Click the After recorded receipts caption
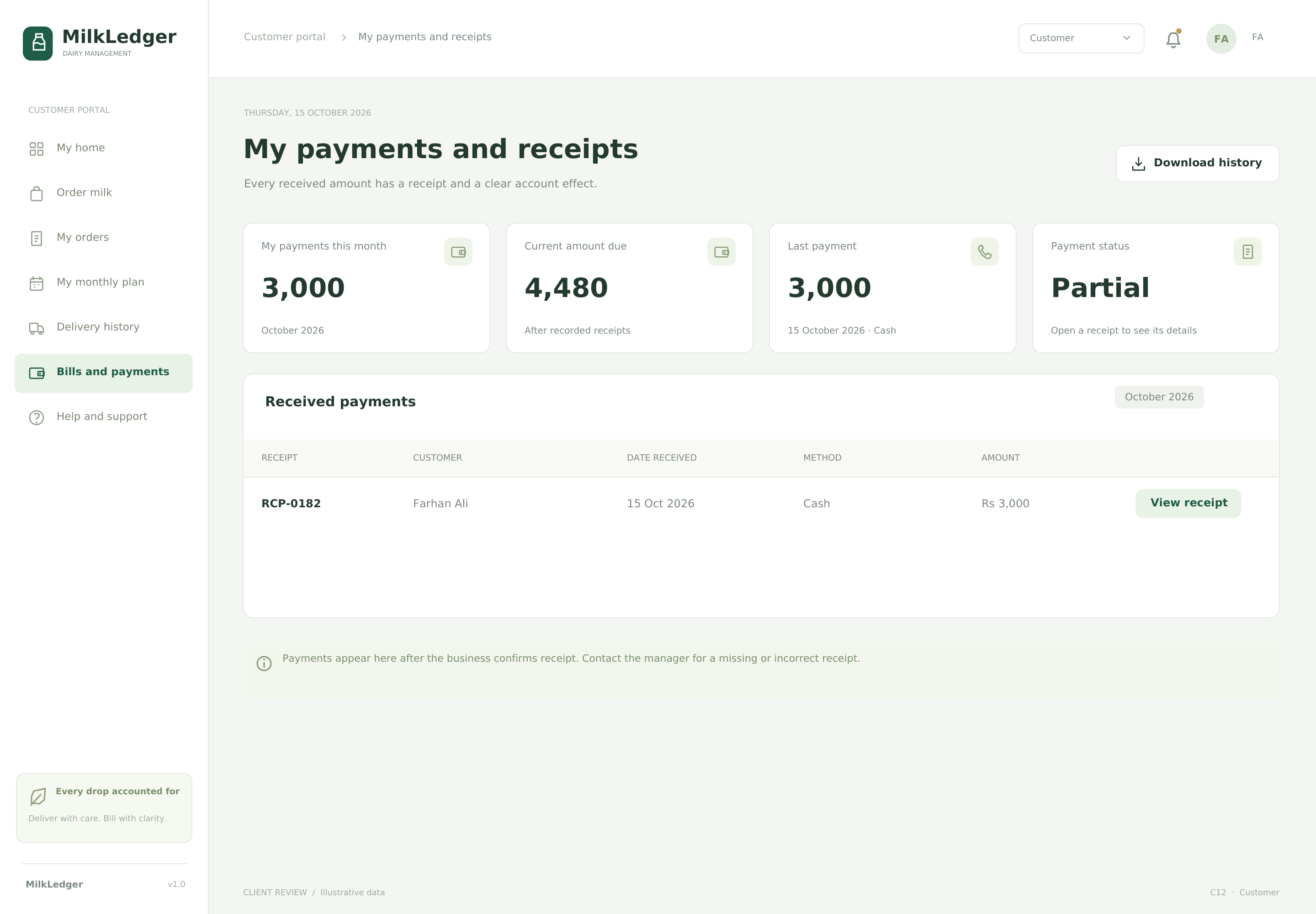 (x=577, y=330)
